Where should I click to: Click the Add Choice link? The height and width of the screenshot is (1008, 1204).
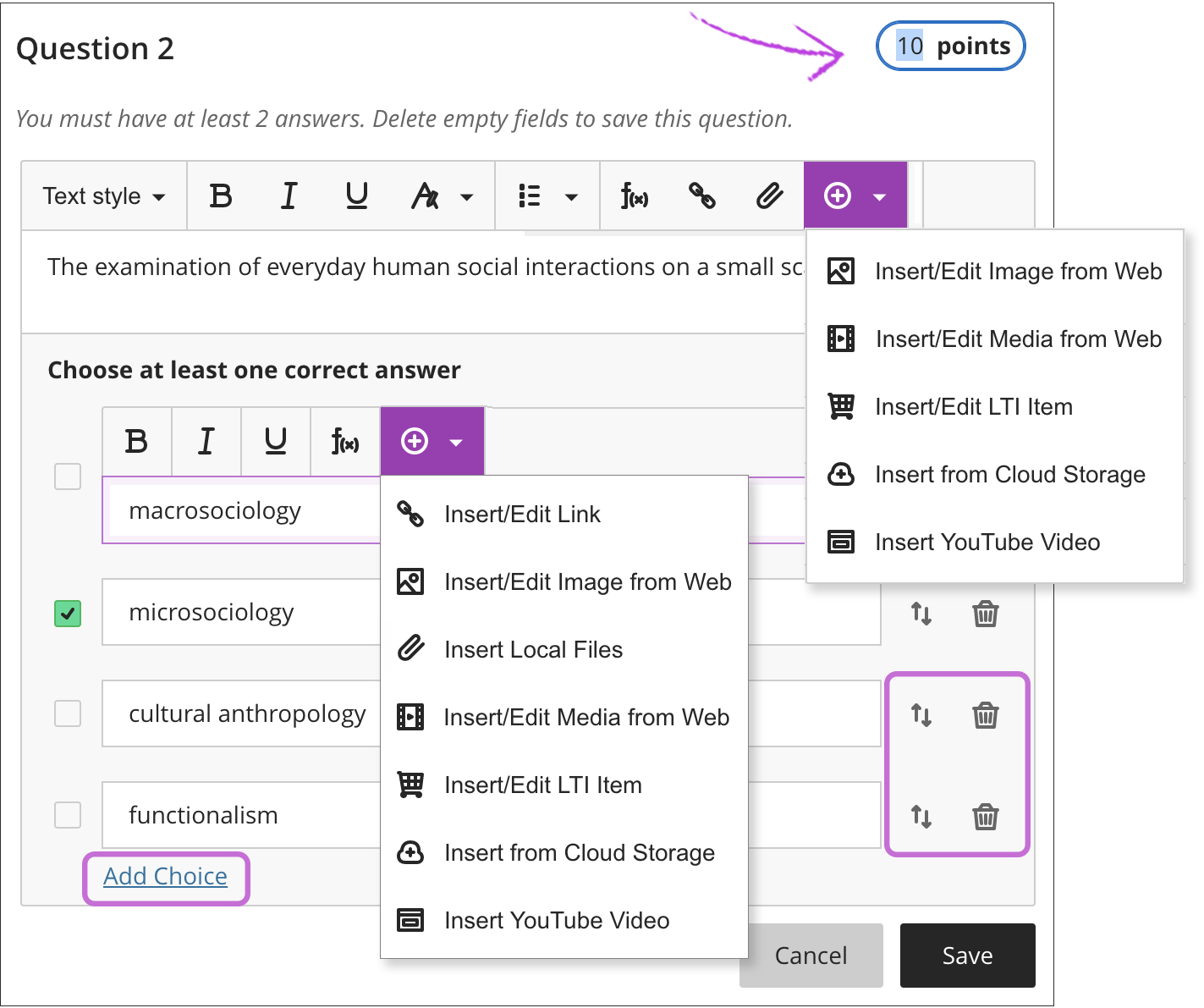(165, 877)
